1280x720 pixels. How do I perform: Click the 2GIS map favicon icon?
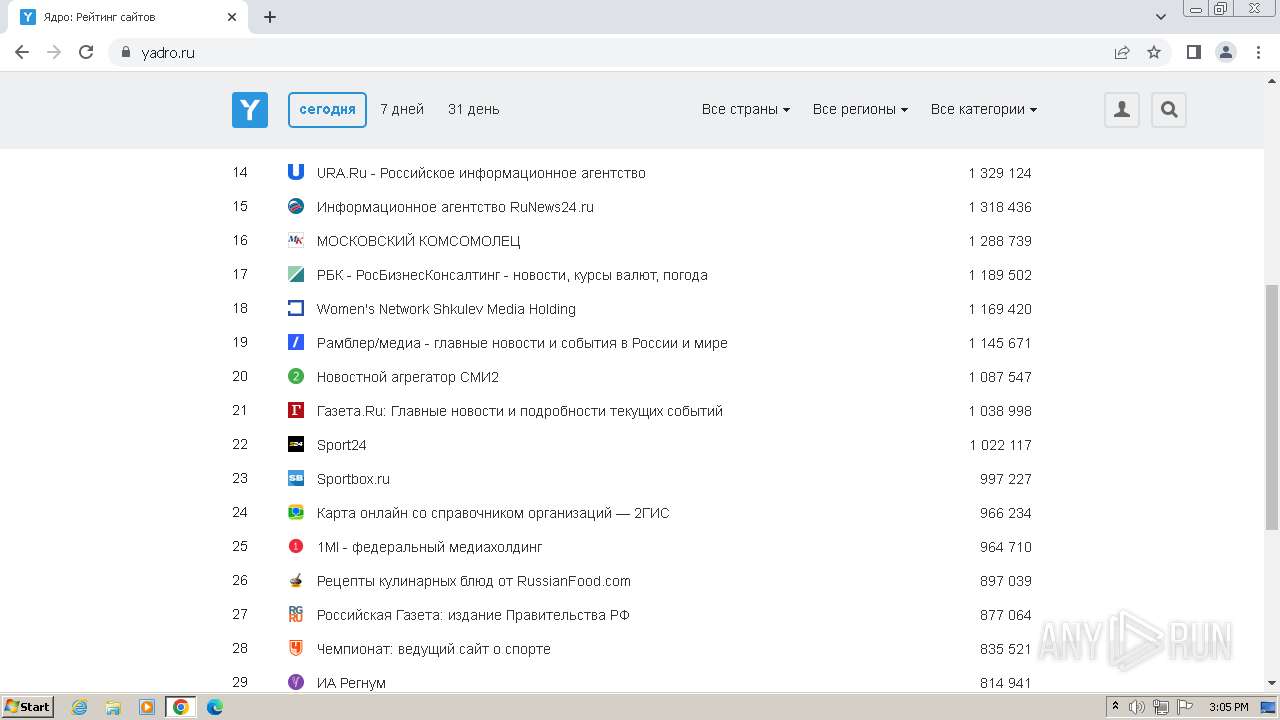click(x=296, y=512)
